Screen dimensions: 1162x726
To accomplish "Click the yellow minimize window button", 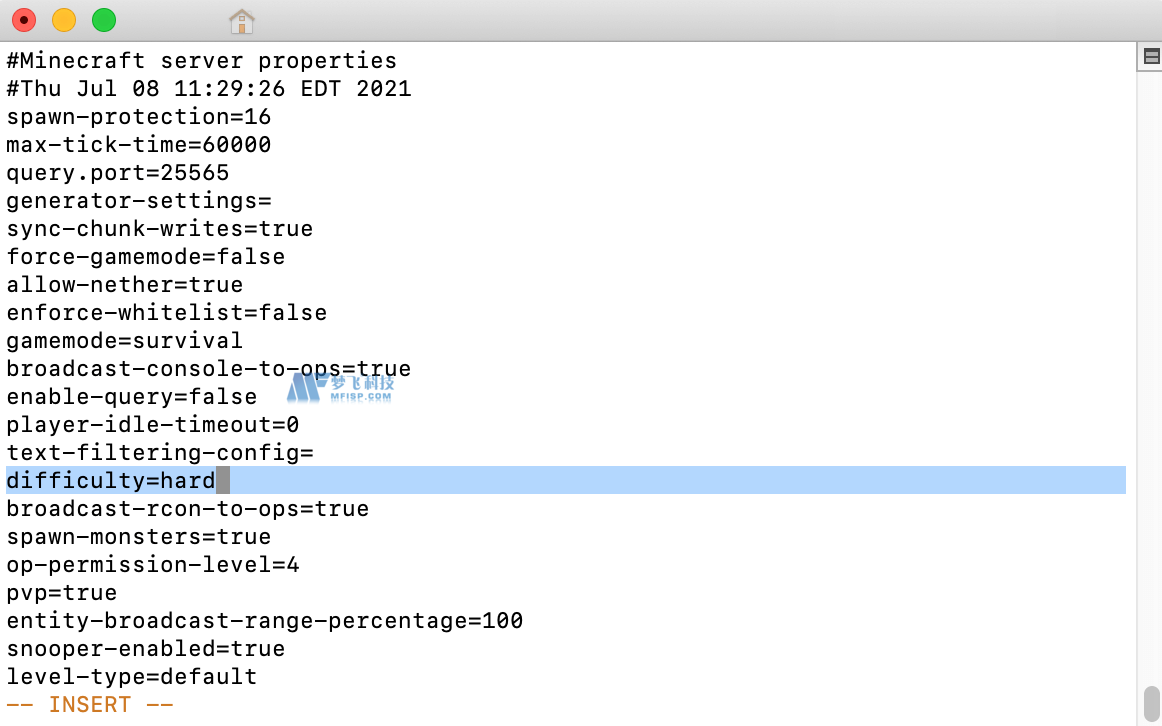I will (x=64, y=20).
